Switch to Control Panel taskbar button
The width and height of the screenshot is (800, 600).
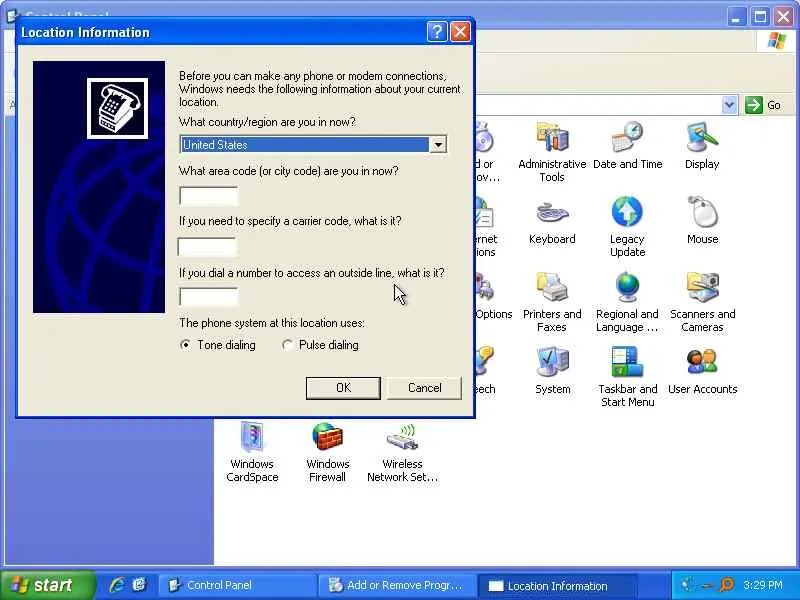(x=237, y=585)
